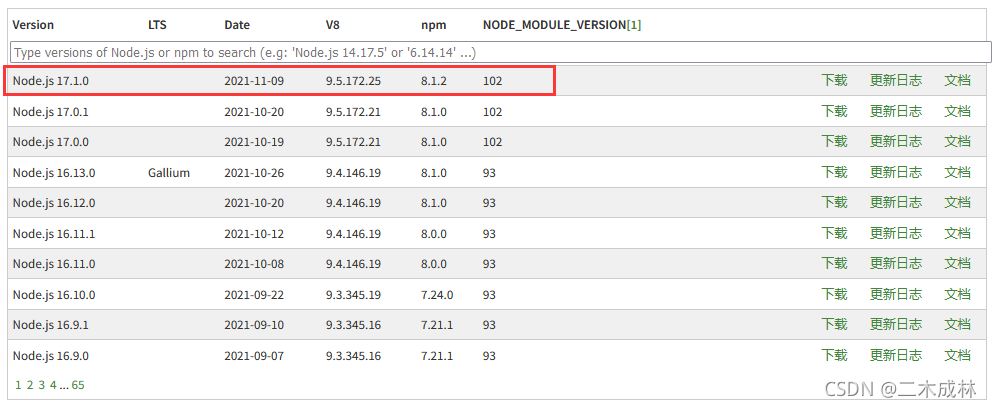Select the 'Gallium' LTS cell
992x407 pixels.
click(169, 172)
